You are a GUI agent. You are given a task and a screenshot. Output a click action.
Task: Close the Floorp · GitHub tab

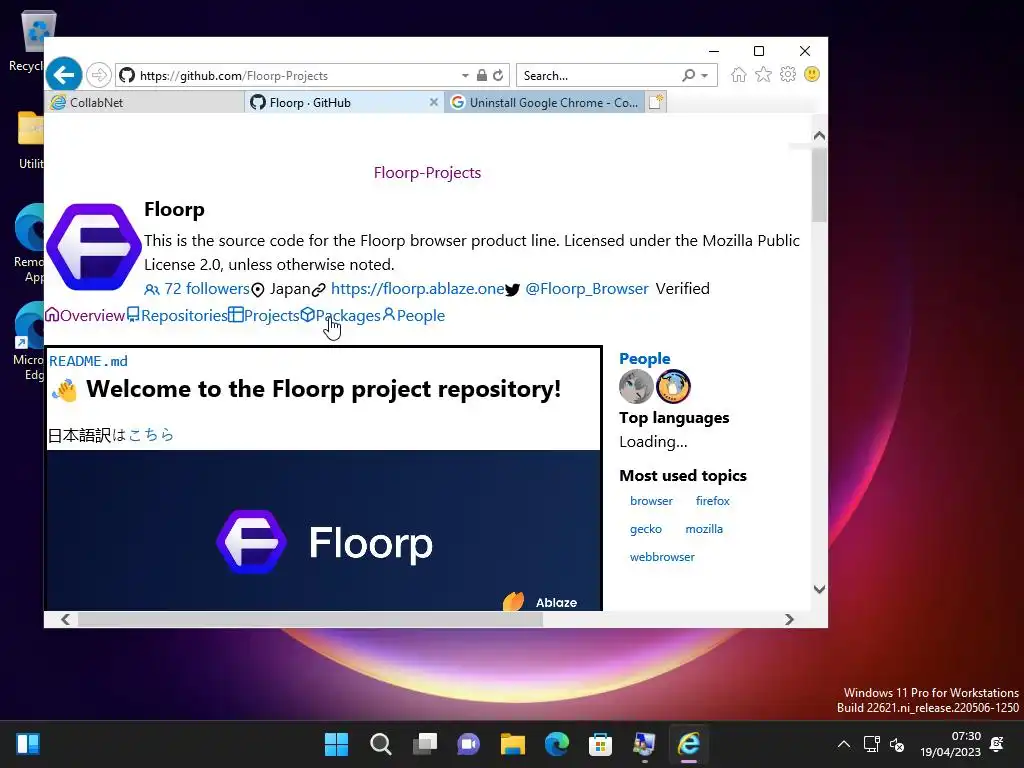(x=434, y=103)
